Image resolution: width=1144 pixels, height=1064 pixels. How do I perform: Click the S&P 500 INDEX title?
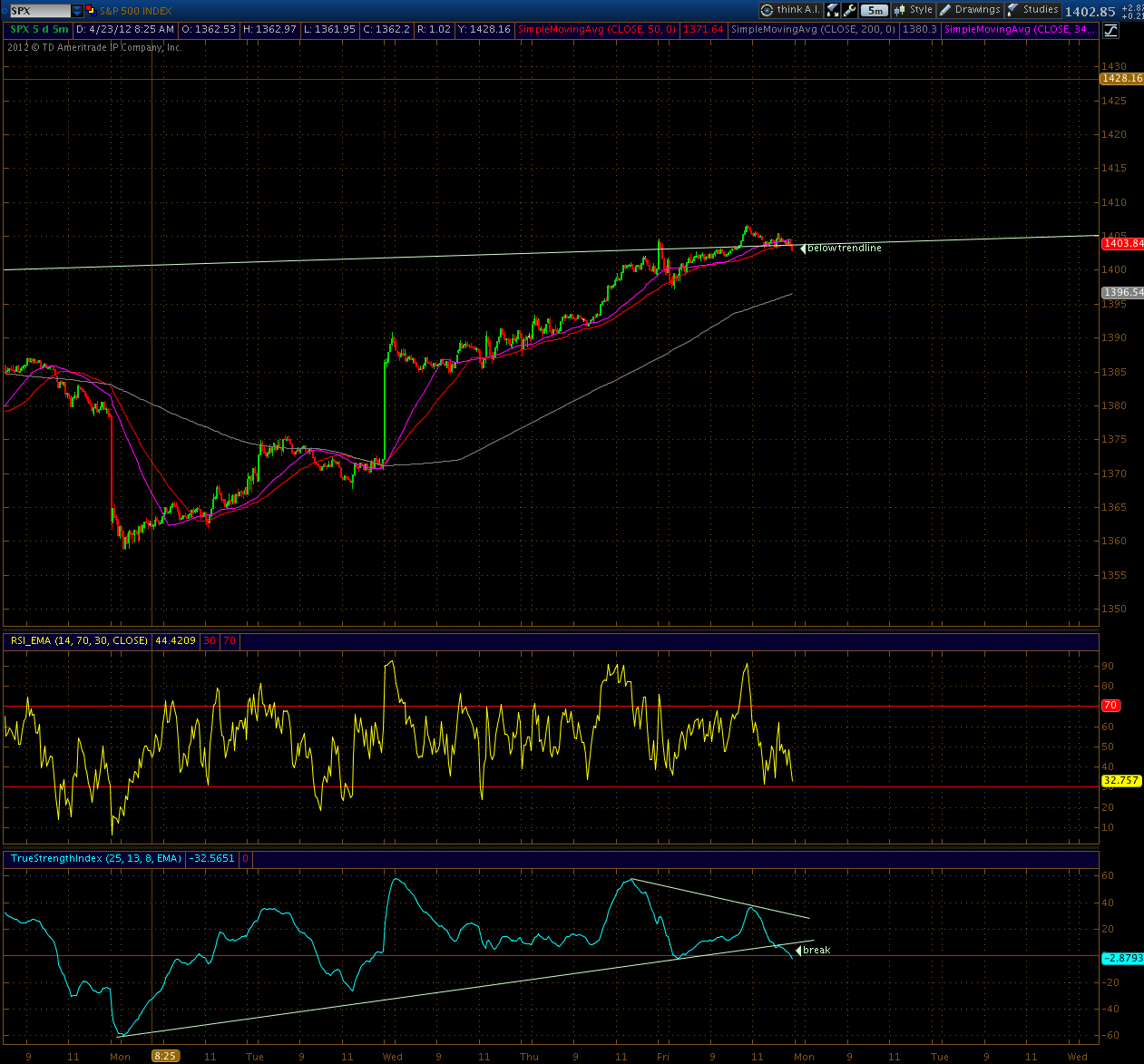pos(136,11)
